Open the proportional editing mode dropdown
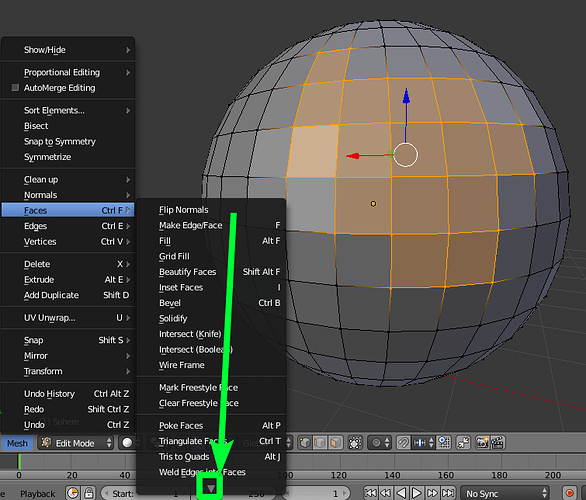 click(x=380, y=443)
